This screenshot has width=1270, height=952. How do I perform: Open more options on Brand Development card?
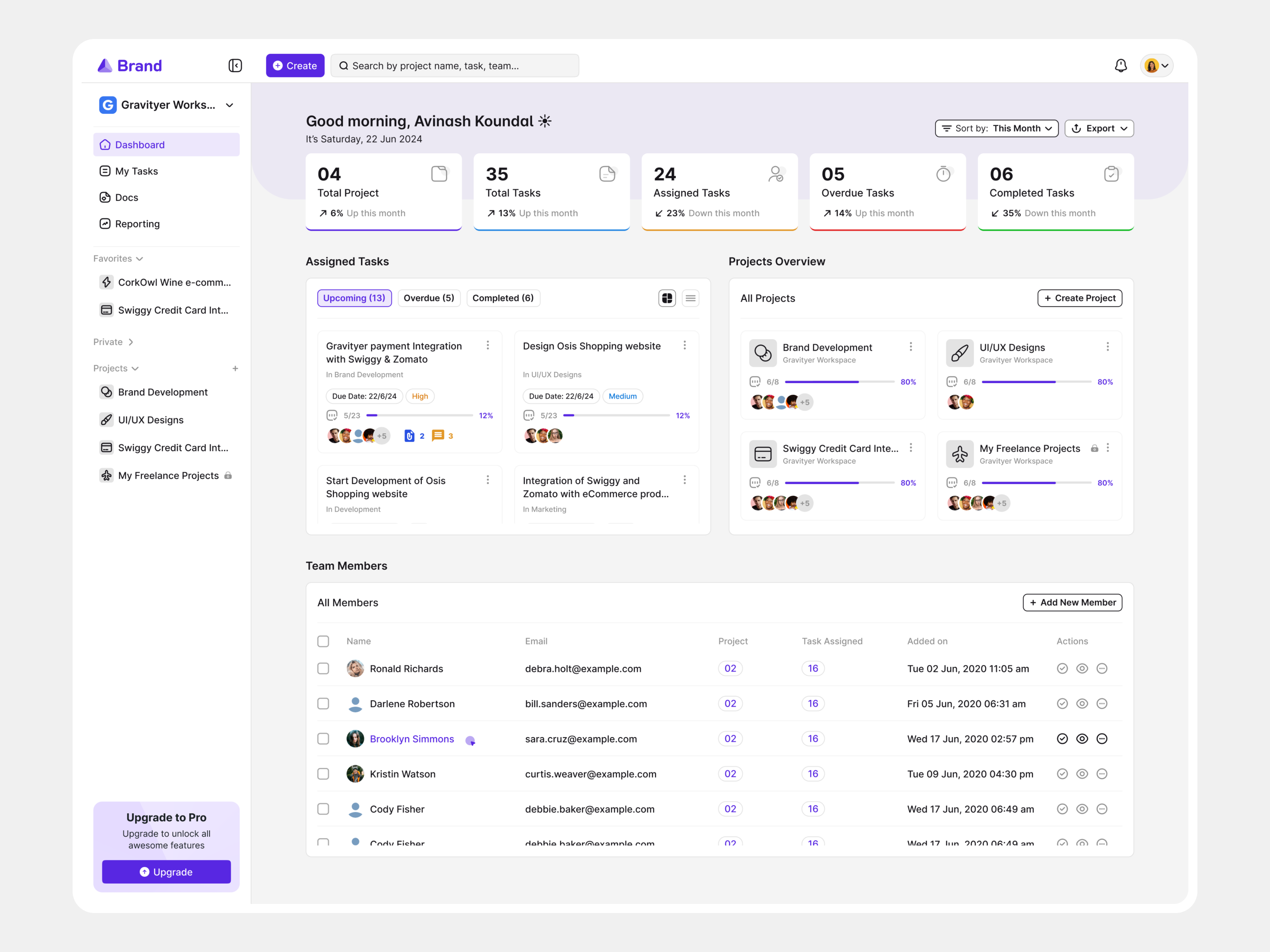tap(911, 347)
